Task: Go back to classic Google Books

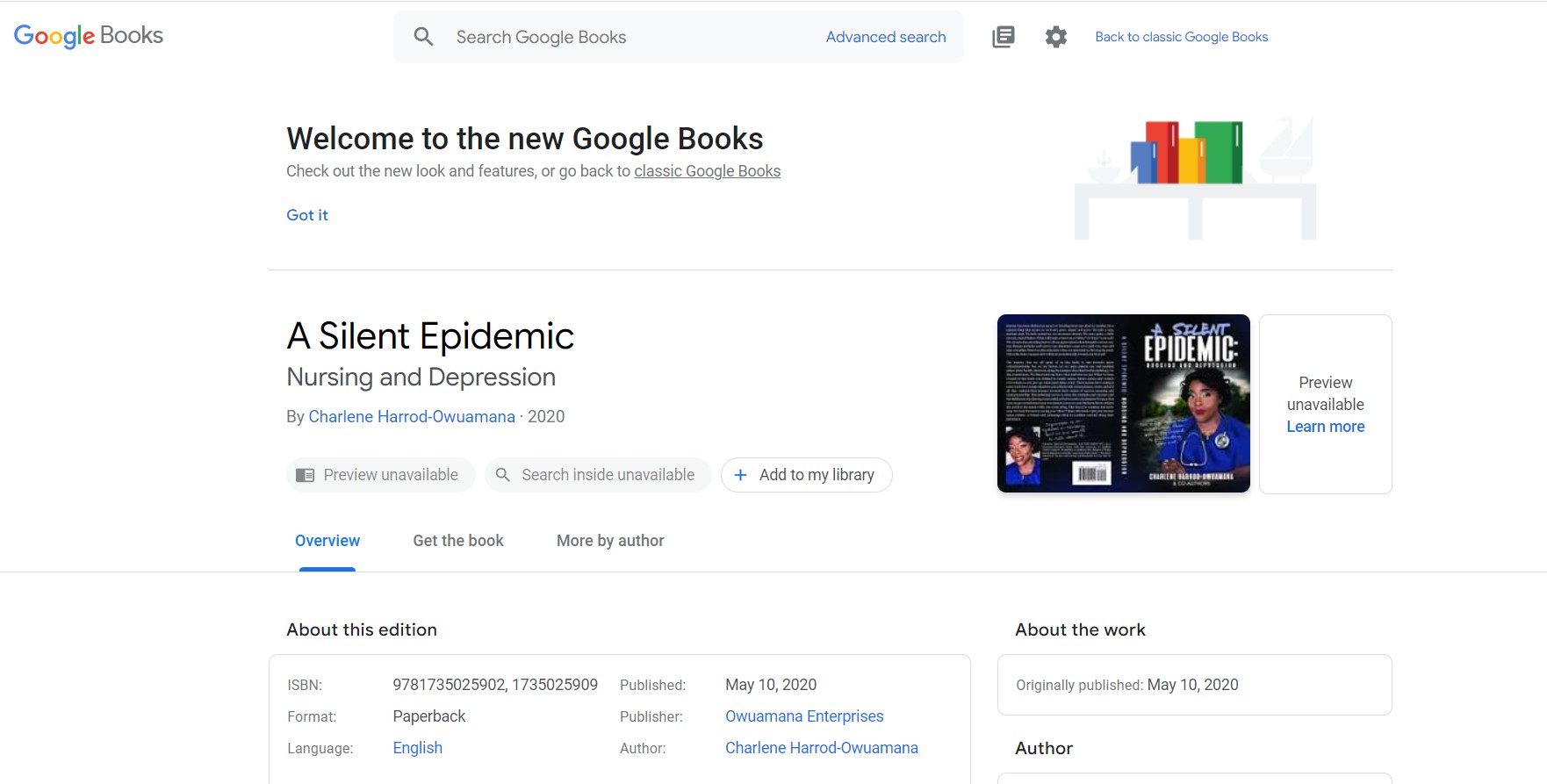Action: pos(1181,37)
